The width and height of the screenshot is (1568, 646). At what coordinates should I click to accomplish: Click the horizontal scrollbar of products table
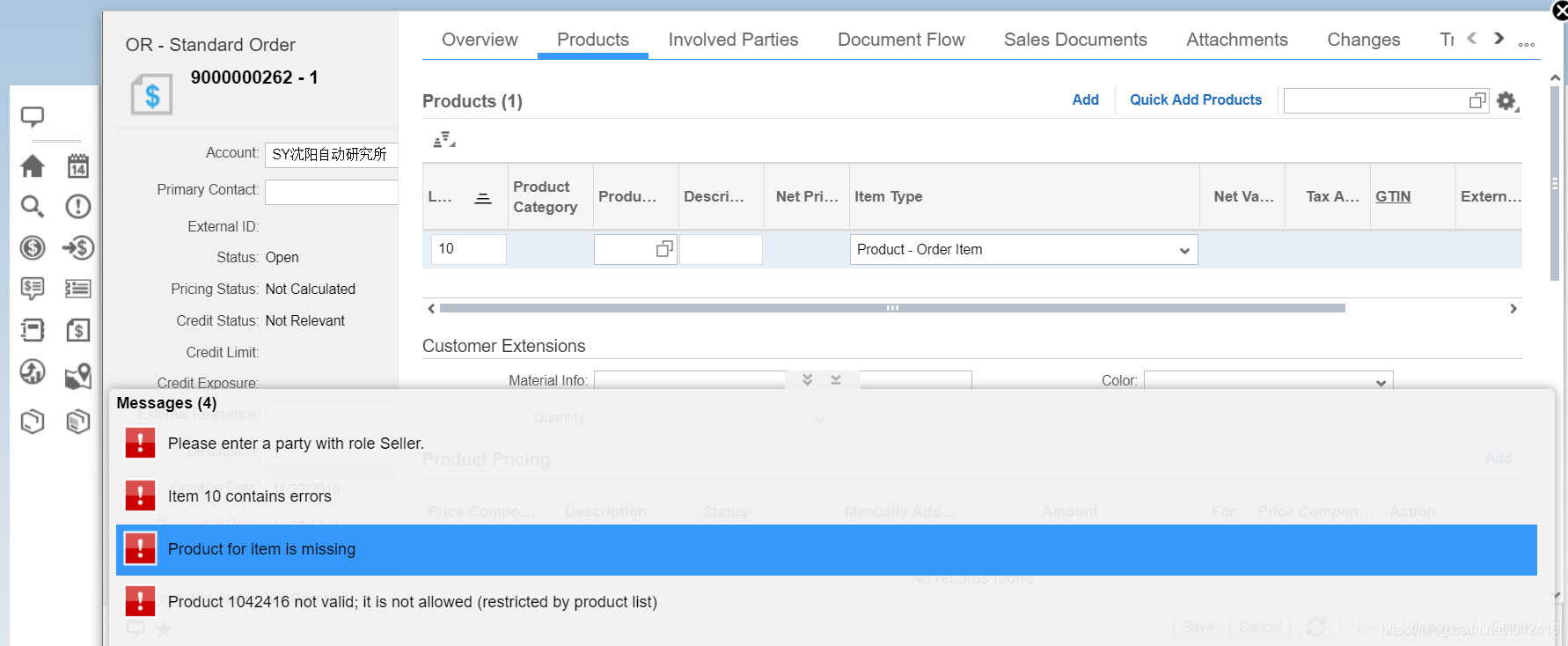[x=892, y=308]
